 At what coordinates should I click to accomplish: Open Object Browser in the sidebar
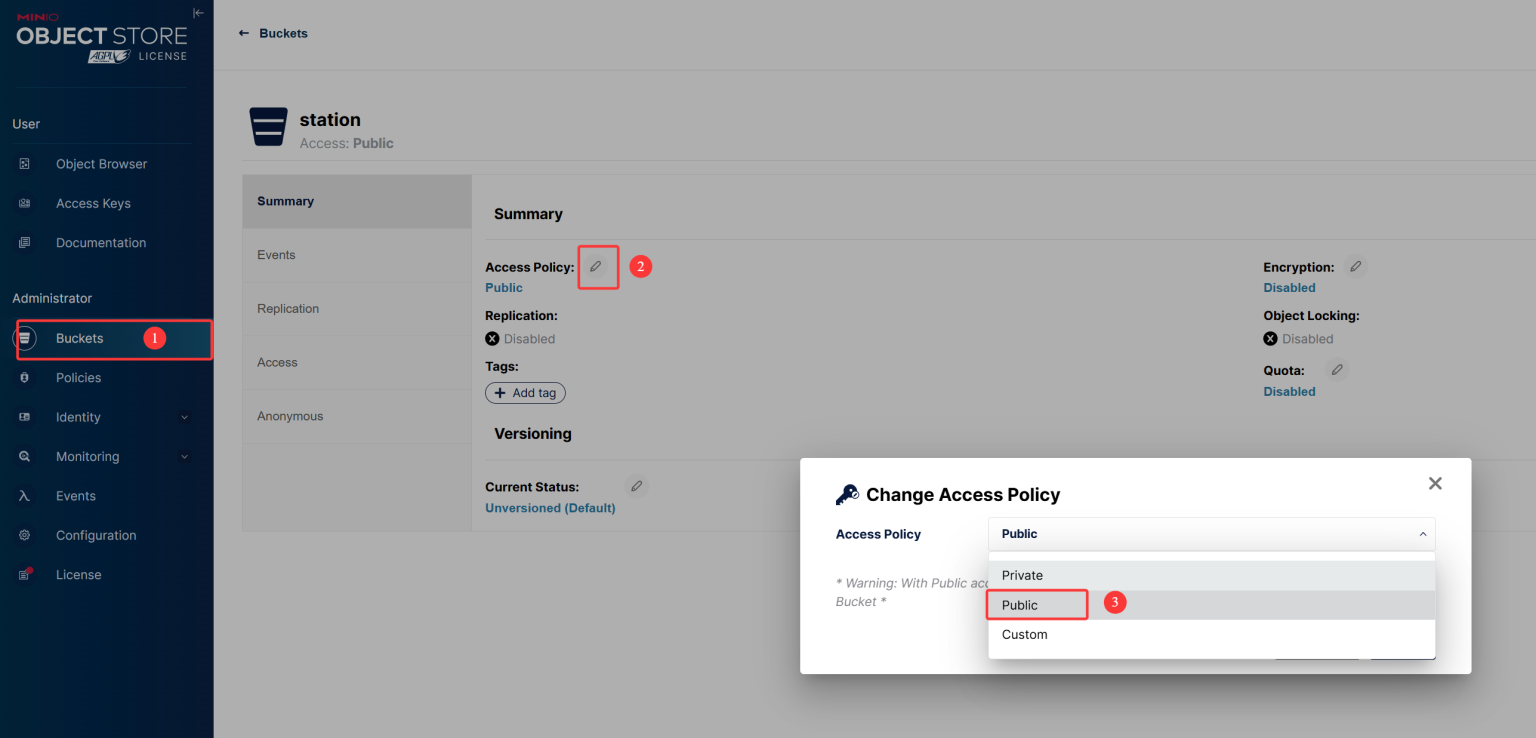click(101, 164)
